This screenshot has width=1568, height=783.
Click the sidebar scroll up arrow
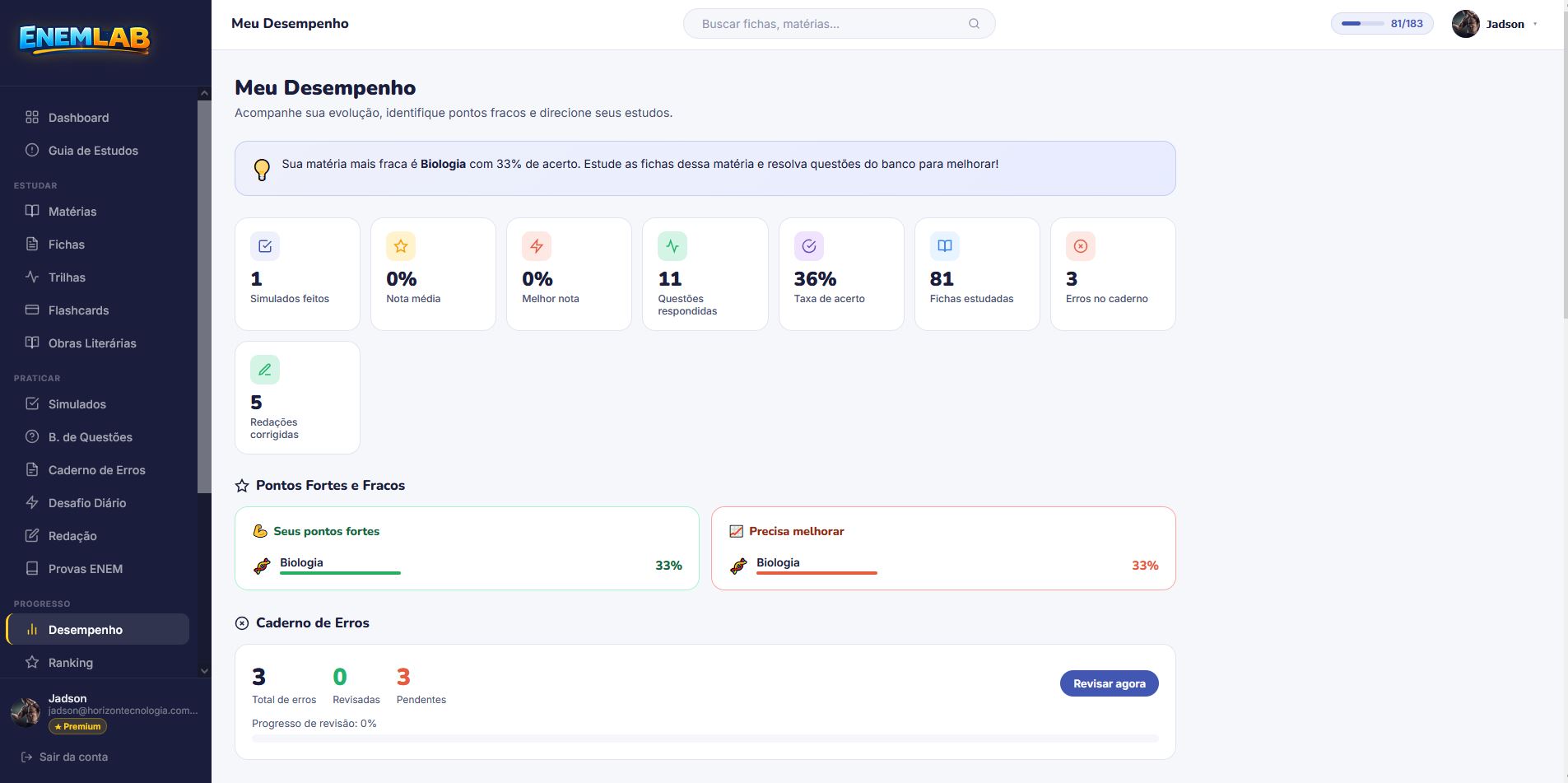click(205, 94)
